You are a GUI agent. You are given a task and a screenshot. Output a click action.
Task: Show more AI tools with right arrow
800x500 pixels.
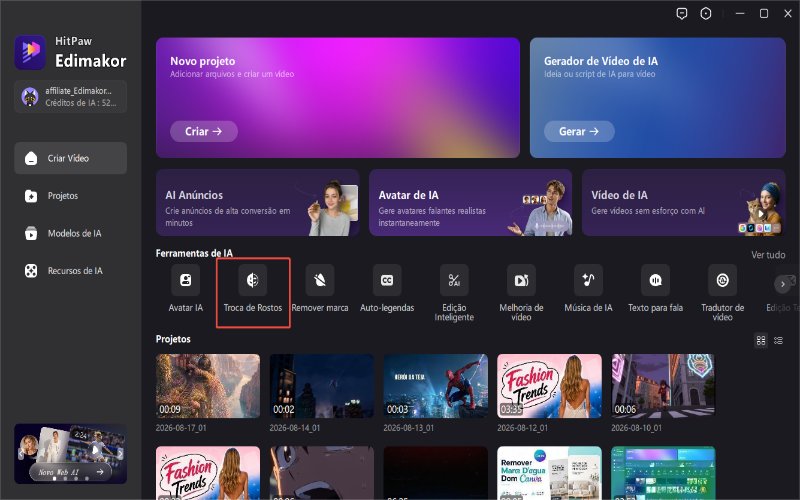(x=783, y=284)
